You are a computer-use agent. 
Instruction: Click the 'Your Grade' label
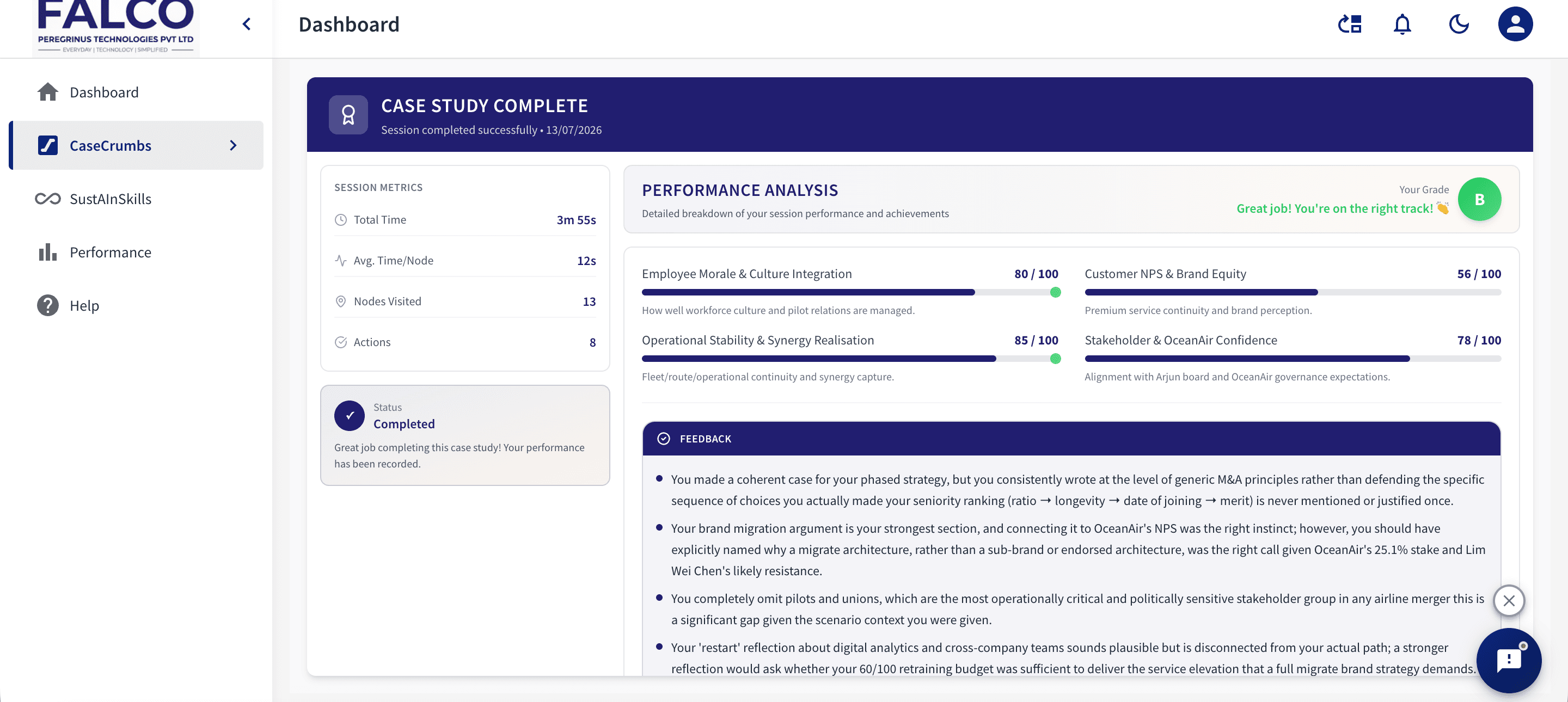point(1424,189)
